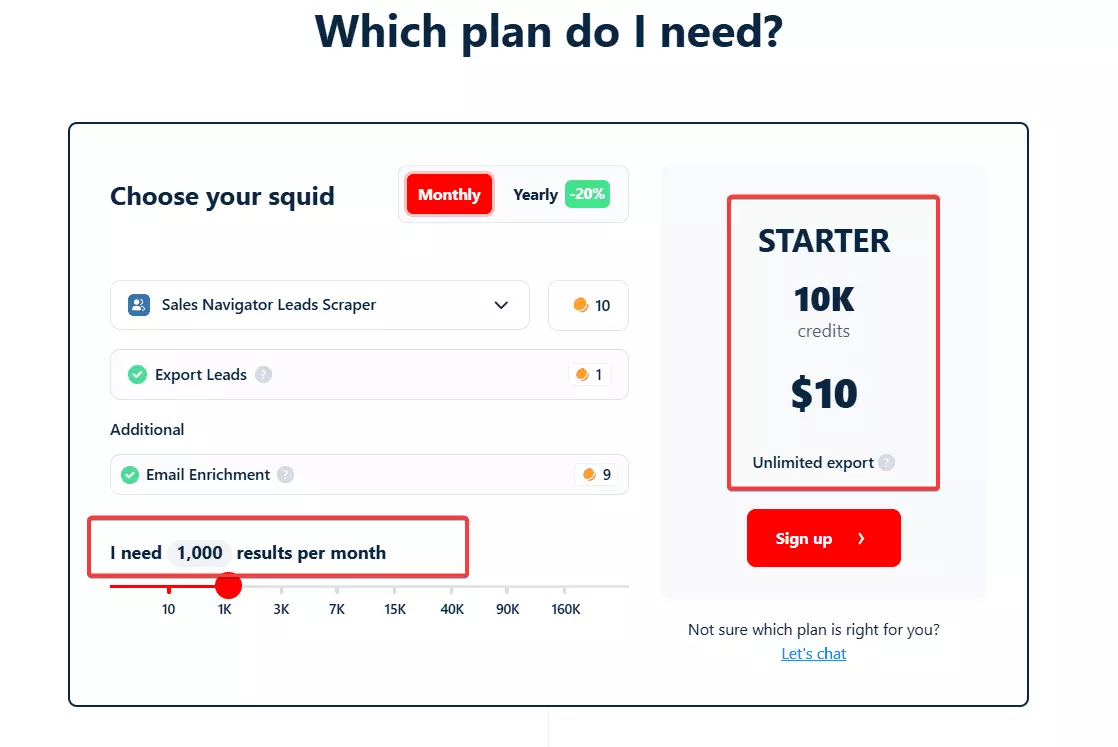
Task: Open the Sales Navigator Leads Scraper dropdown
Action: point(319,305)
